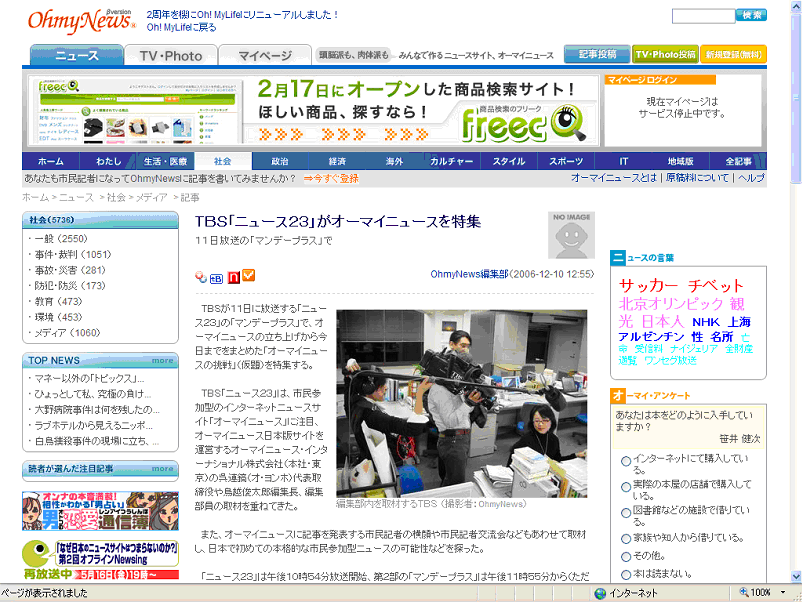802x602 pixels.
Task: Click the '⇒今すぐ登録' link
Action: click(x=331, y=179)
